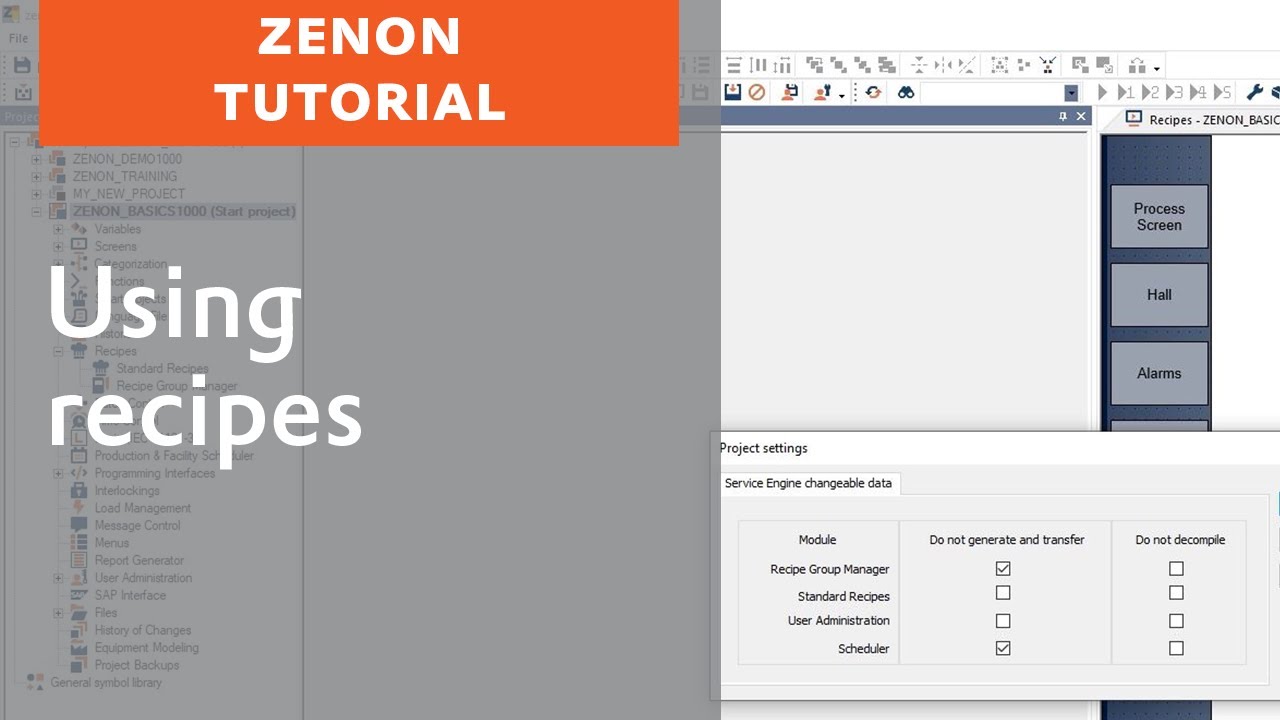
Task: Click the mirror horizontally icon
Action: point(943,66)
